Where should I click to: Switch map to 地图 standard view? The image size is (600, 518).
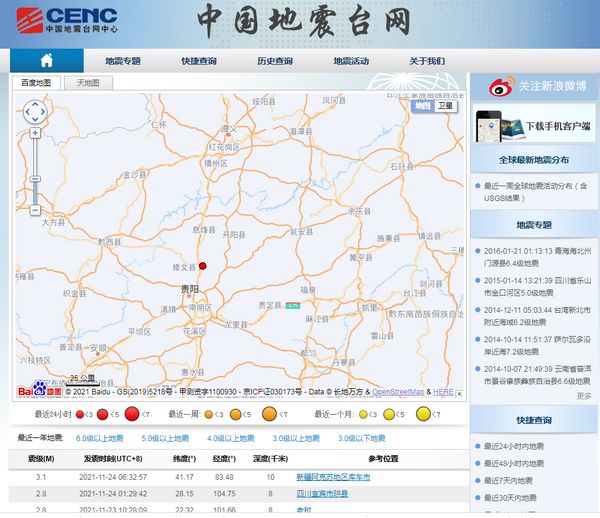pyautogui.click(x=422, y=106)
